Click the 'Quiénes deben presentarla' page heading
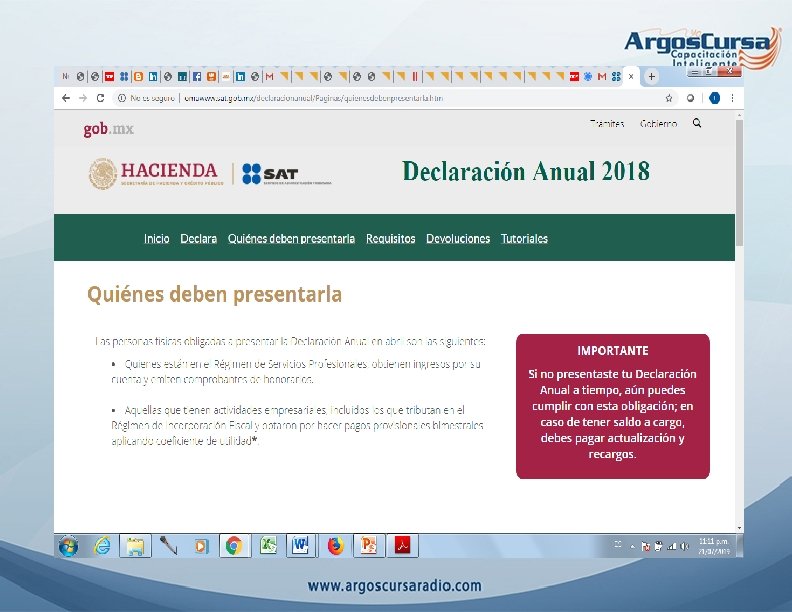Screen dimensions: 792x612 tap(215, 294)
